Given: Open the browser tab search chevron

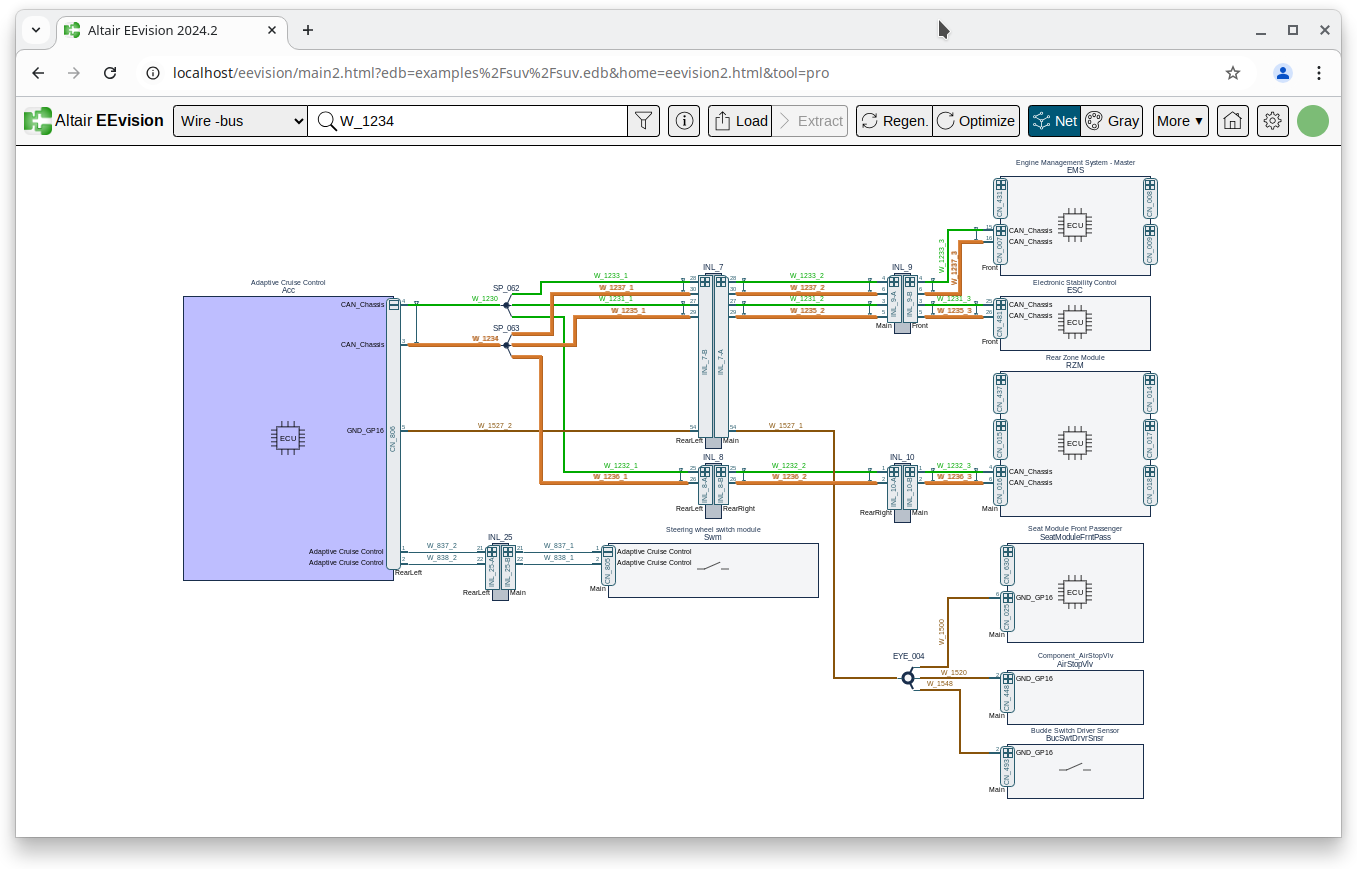Looking at the screenshot, I should pyautogui.click(x=36, y=30).
